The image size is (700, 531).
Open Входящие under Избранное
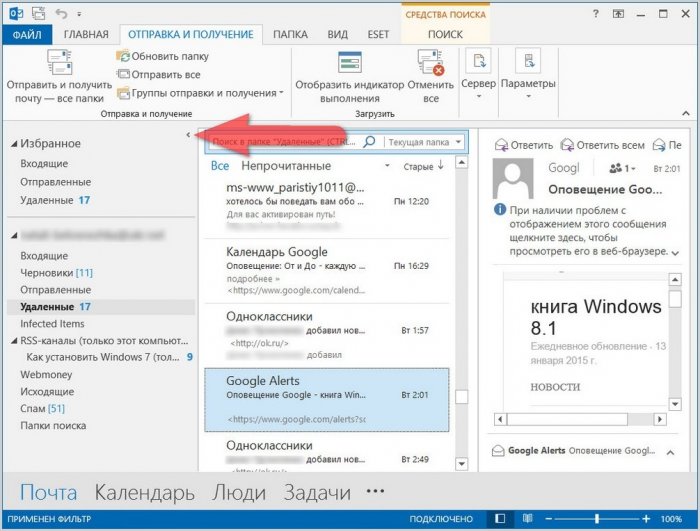coord(44,163)
